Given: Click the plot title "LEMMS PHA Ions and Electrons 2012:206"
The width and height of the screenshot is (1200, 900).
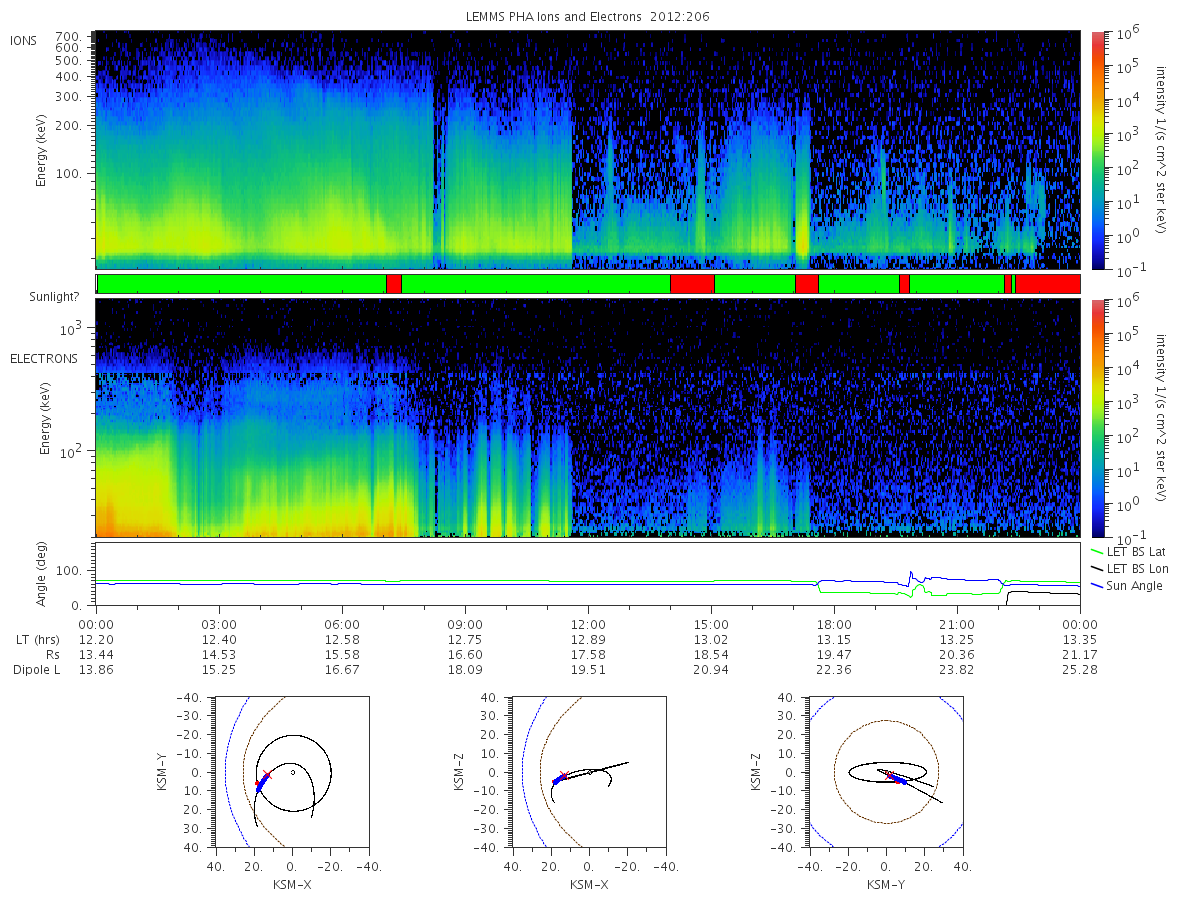Looking at the screenshot, I should 588,17.
